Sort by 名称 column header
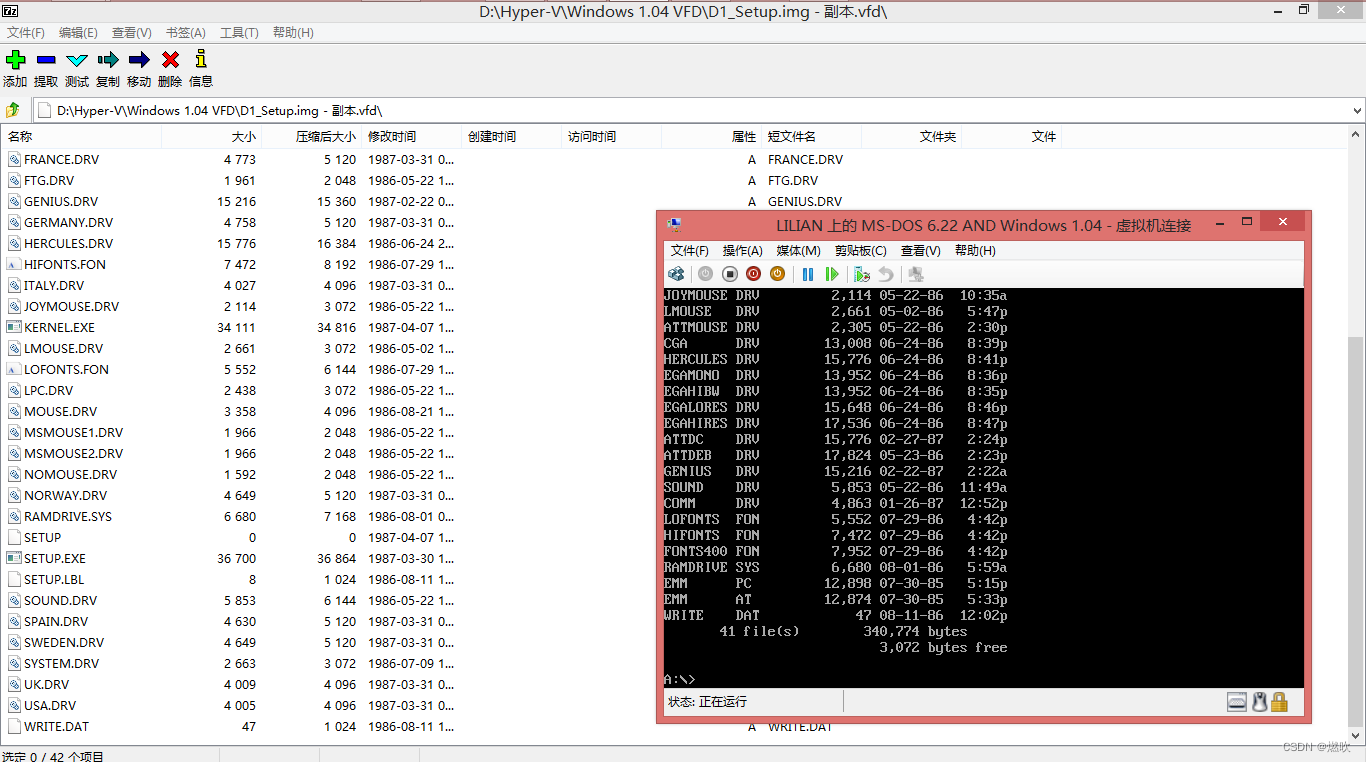The height and width of the screenshot is (762, 1366). click(x=81, y=136)
